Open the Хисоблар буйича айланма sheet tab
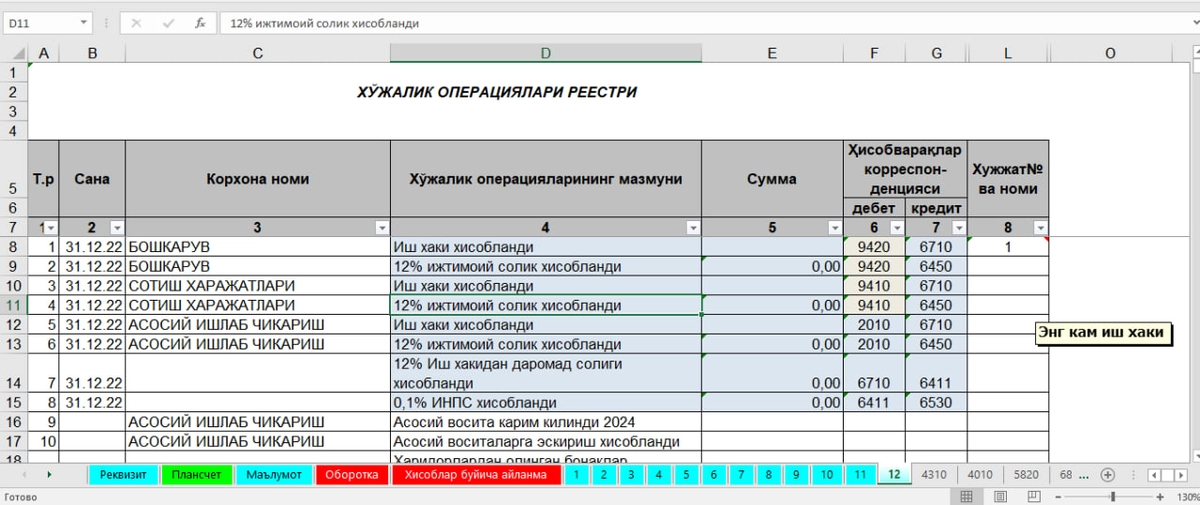Screen dimensions: 1200x505 pos(477,474)
